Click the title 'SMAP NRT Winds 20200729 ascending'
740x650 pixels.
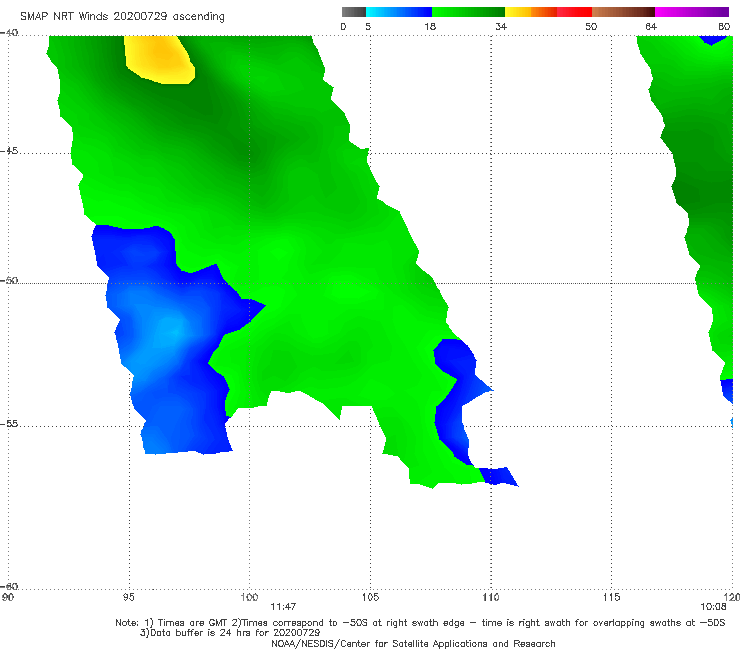point(122,16)
